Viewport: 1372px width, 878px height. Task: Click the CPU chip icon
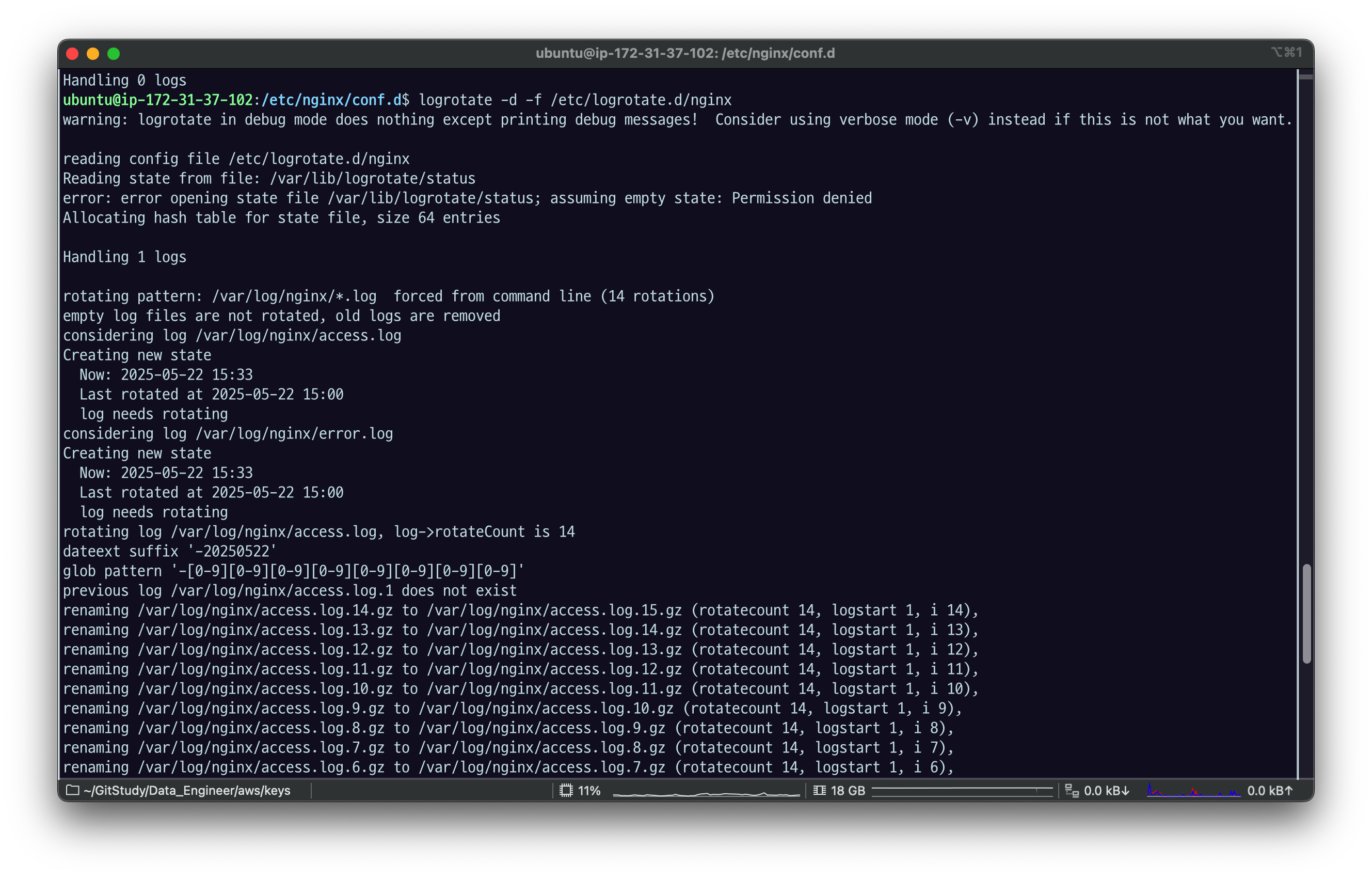(x=566, y=790)
